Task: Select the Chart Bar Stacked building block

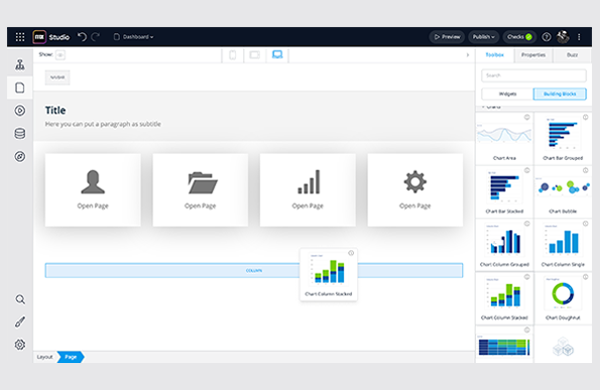Action: (x=504, y=191)
